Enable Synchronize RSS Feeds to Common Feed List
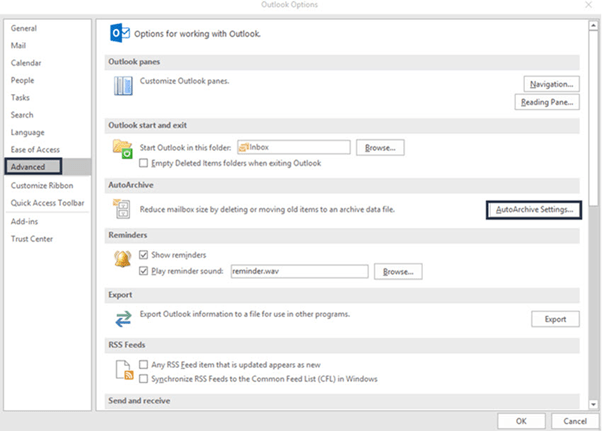This screenshot has height=431, width=602. coord(145,380)
